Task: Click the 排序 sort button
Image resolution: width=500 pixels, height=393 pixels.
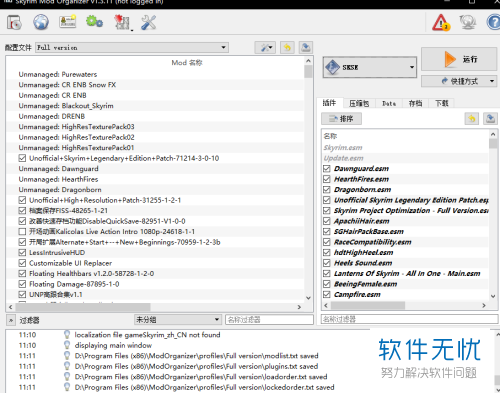Action: [341, 119]
